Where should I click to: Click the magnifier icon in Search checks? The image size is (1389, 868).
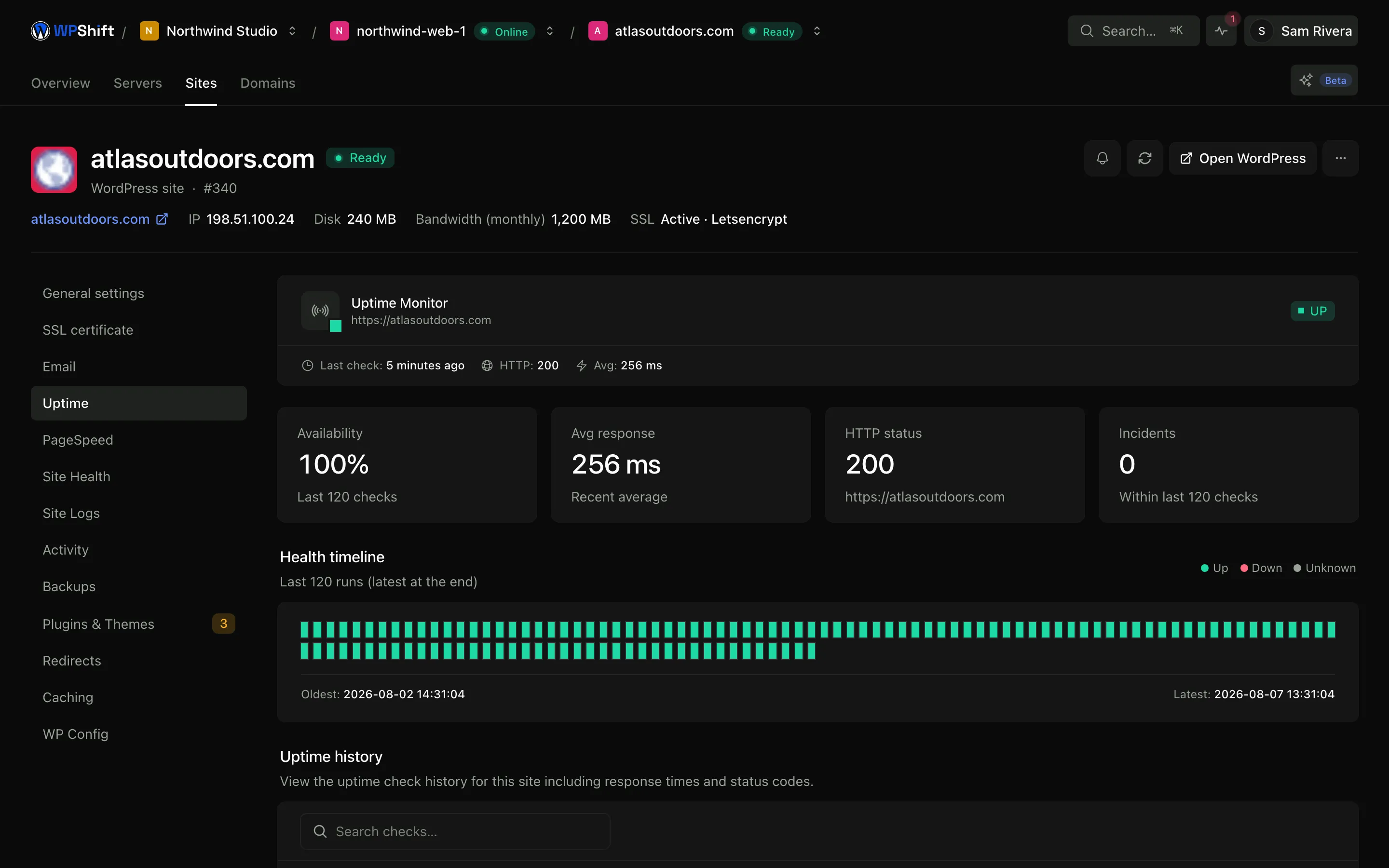point(320,831)
